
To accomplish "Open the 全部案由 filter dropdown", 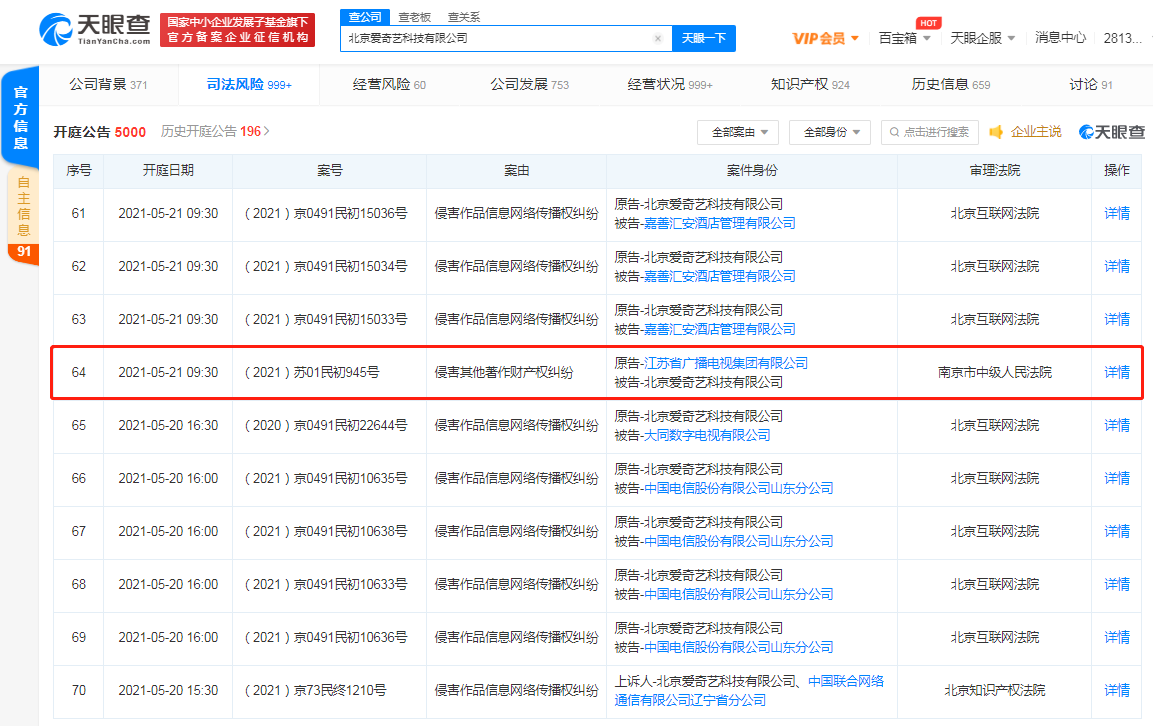I will (740, 132).
